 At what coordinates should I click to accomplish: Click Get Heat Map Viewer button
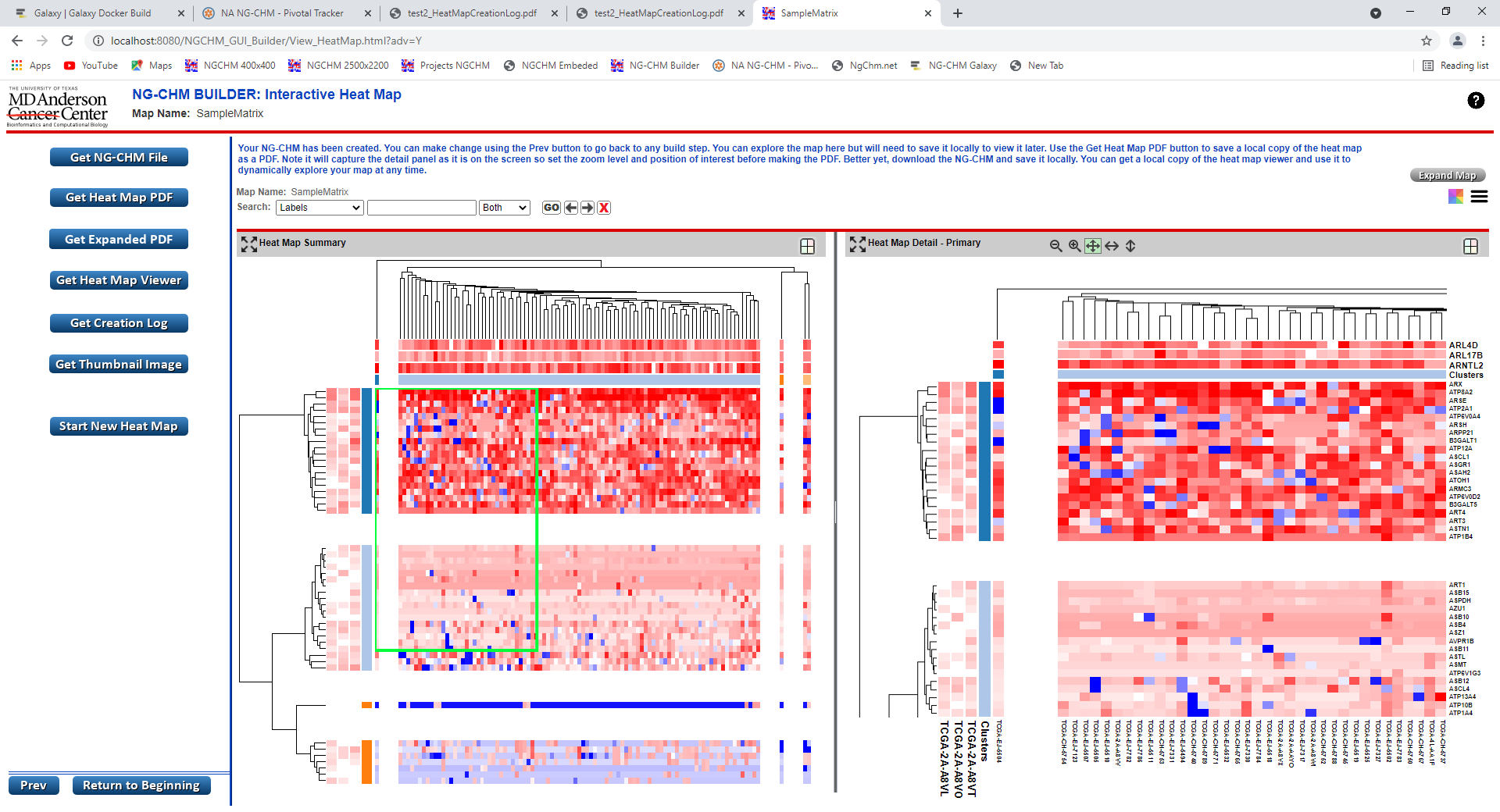[119, 280]
